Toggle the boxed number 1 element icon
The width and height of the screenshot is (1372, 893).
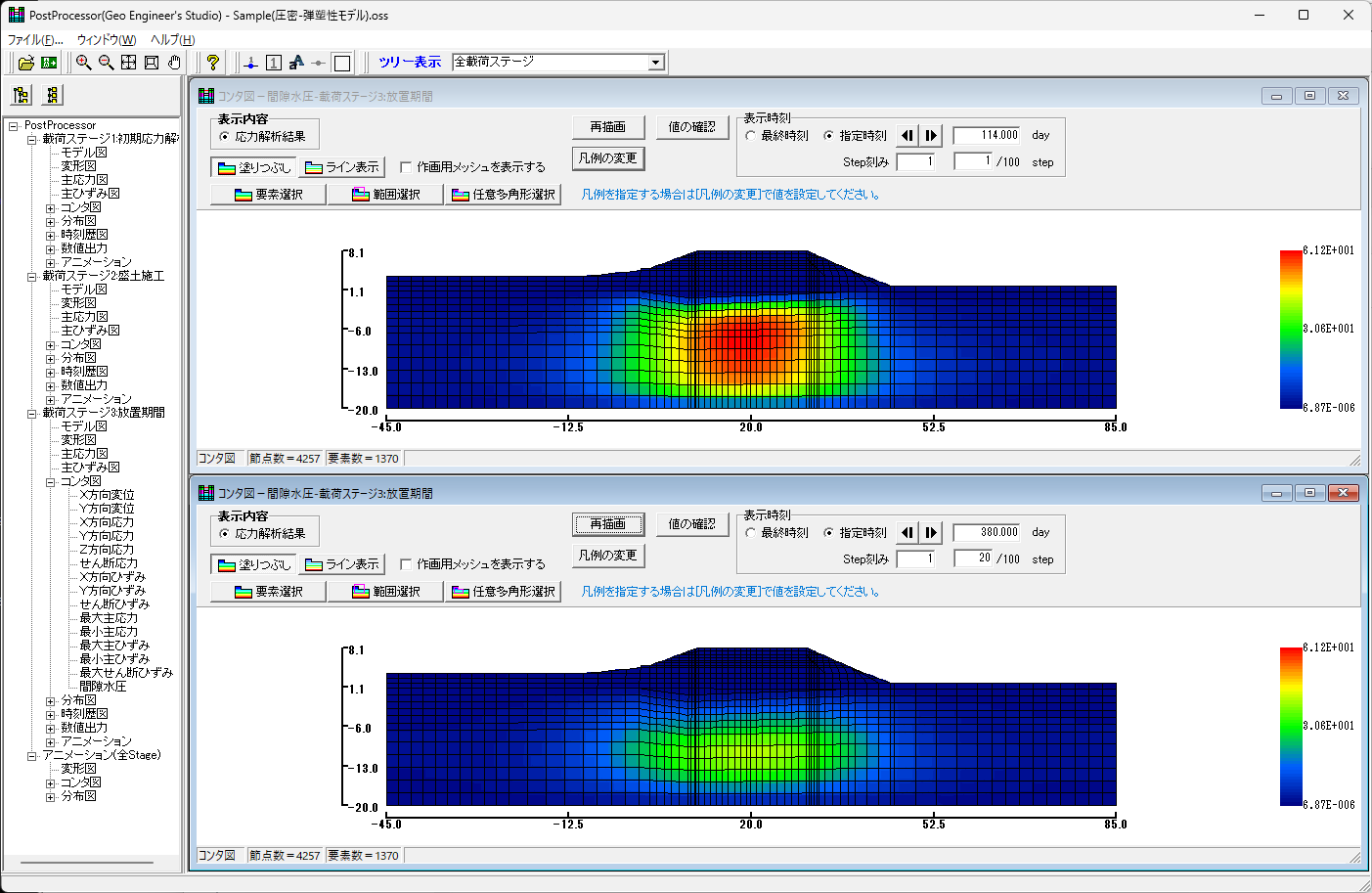(274, 63)
